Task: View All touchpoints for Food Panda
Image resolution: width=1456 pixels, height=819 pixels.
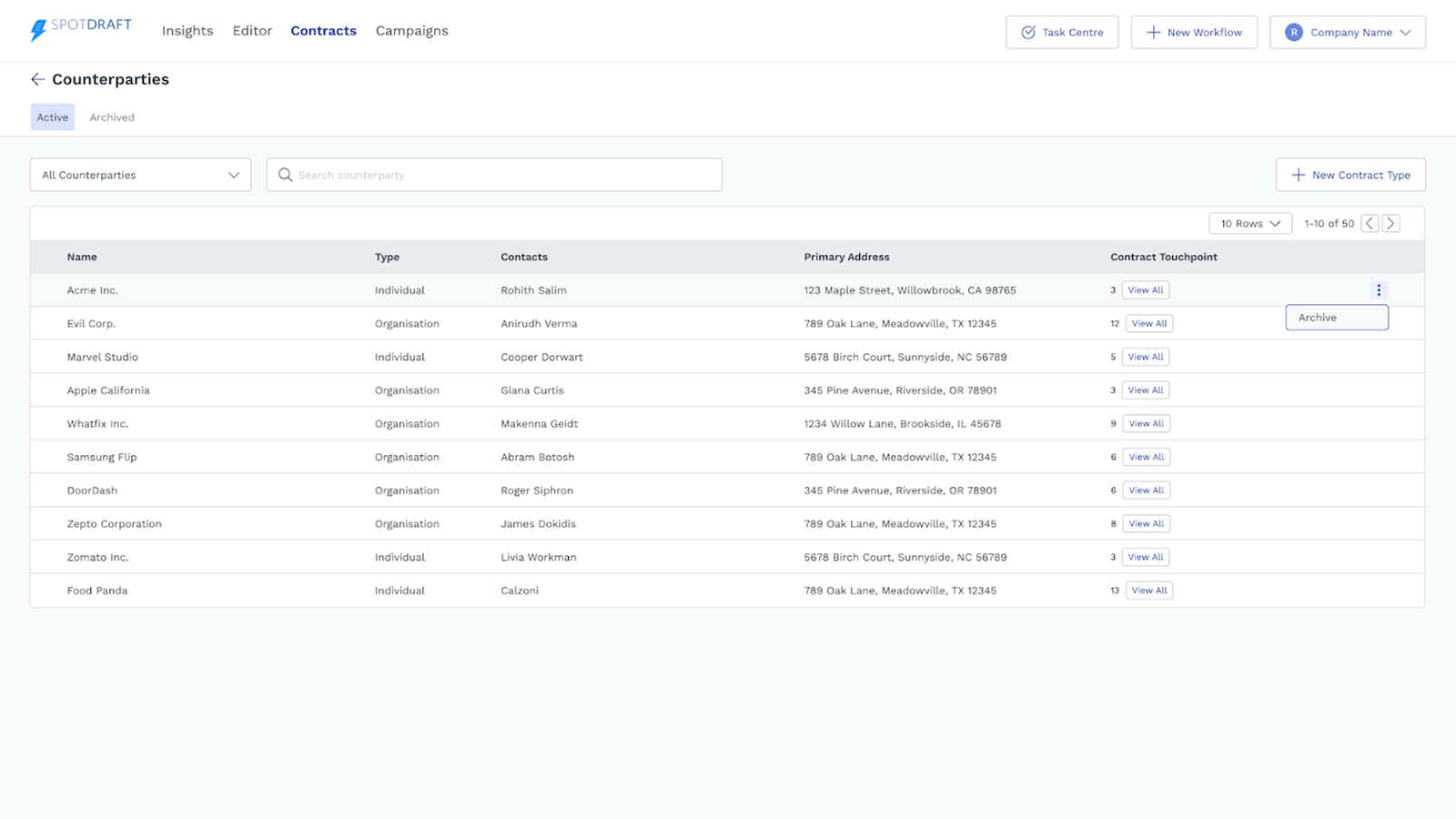Action: (1149, 591)
